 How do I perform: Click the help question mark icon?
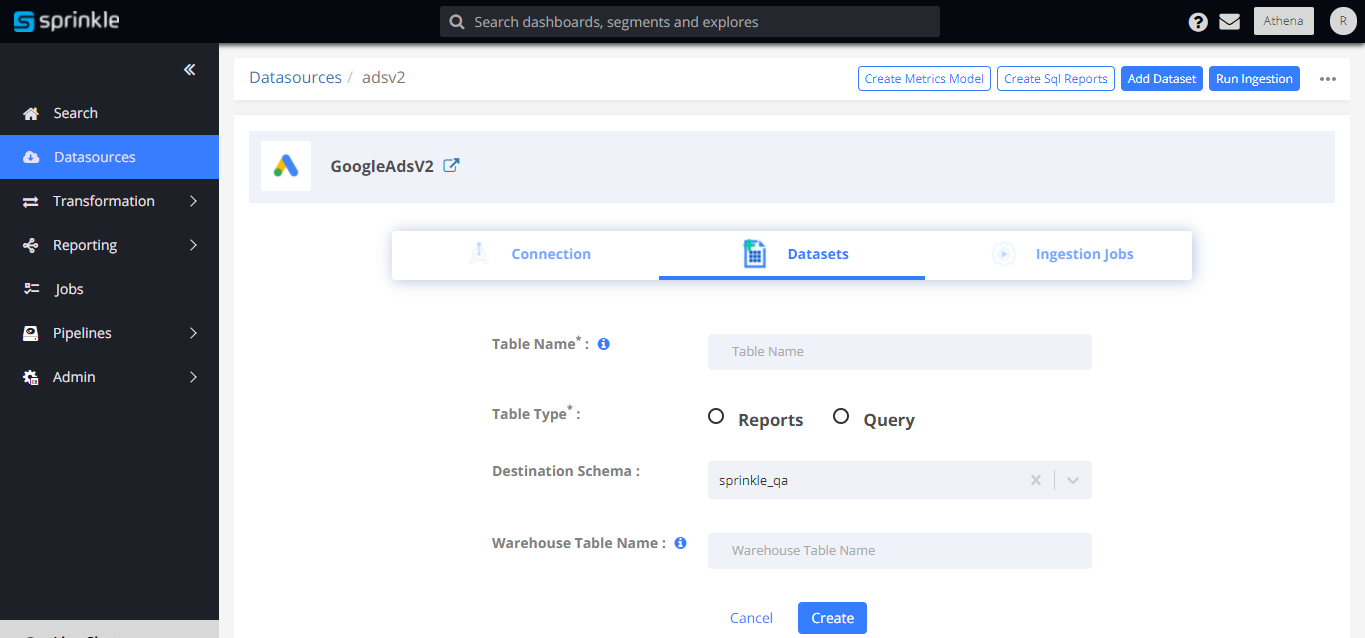click(x=1198, y=22)
